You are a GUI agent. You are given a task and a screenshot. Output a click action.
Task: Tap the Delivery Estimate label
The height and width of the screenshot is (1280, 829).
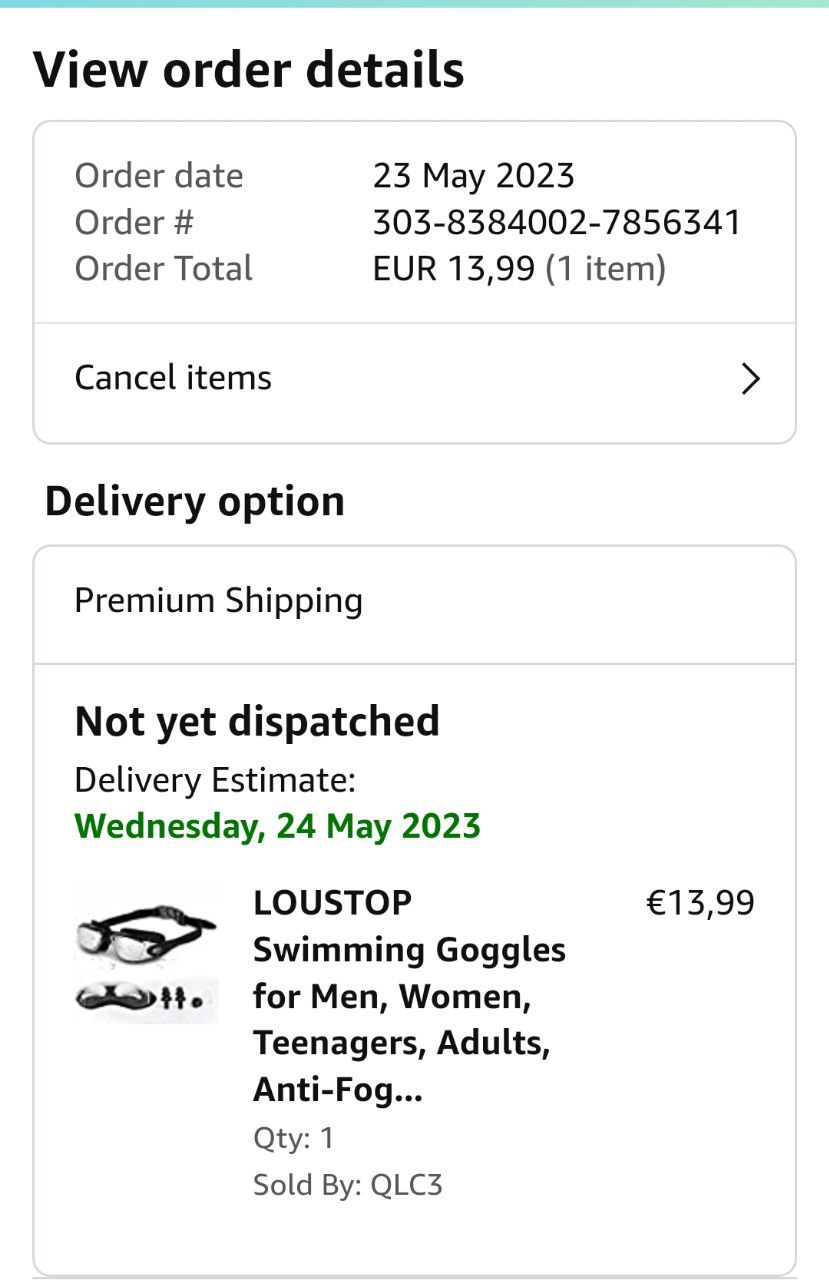[215, 780]
